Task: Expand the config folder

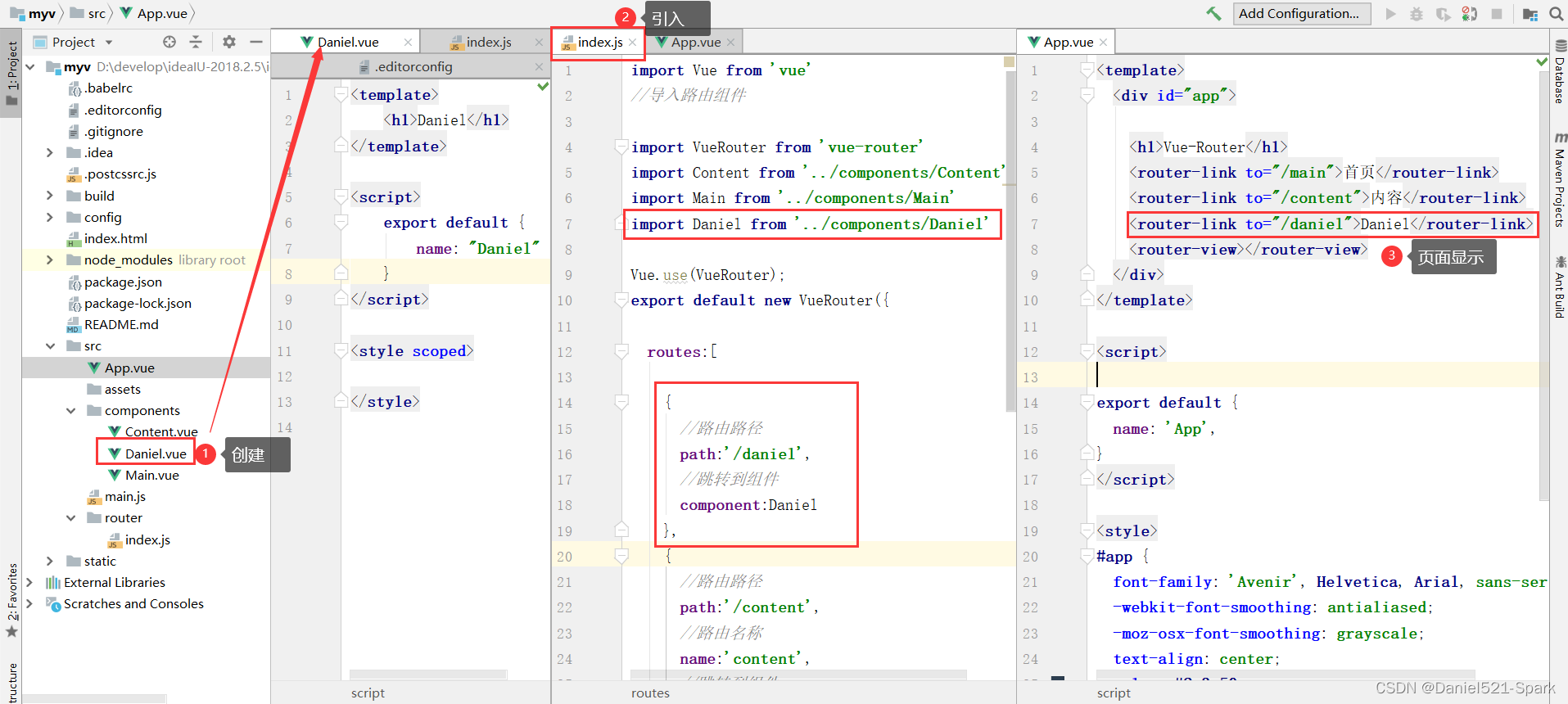Action: (x=50, y=217)
